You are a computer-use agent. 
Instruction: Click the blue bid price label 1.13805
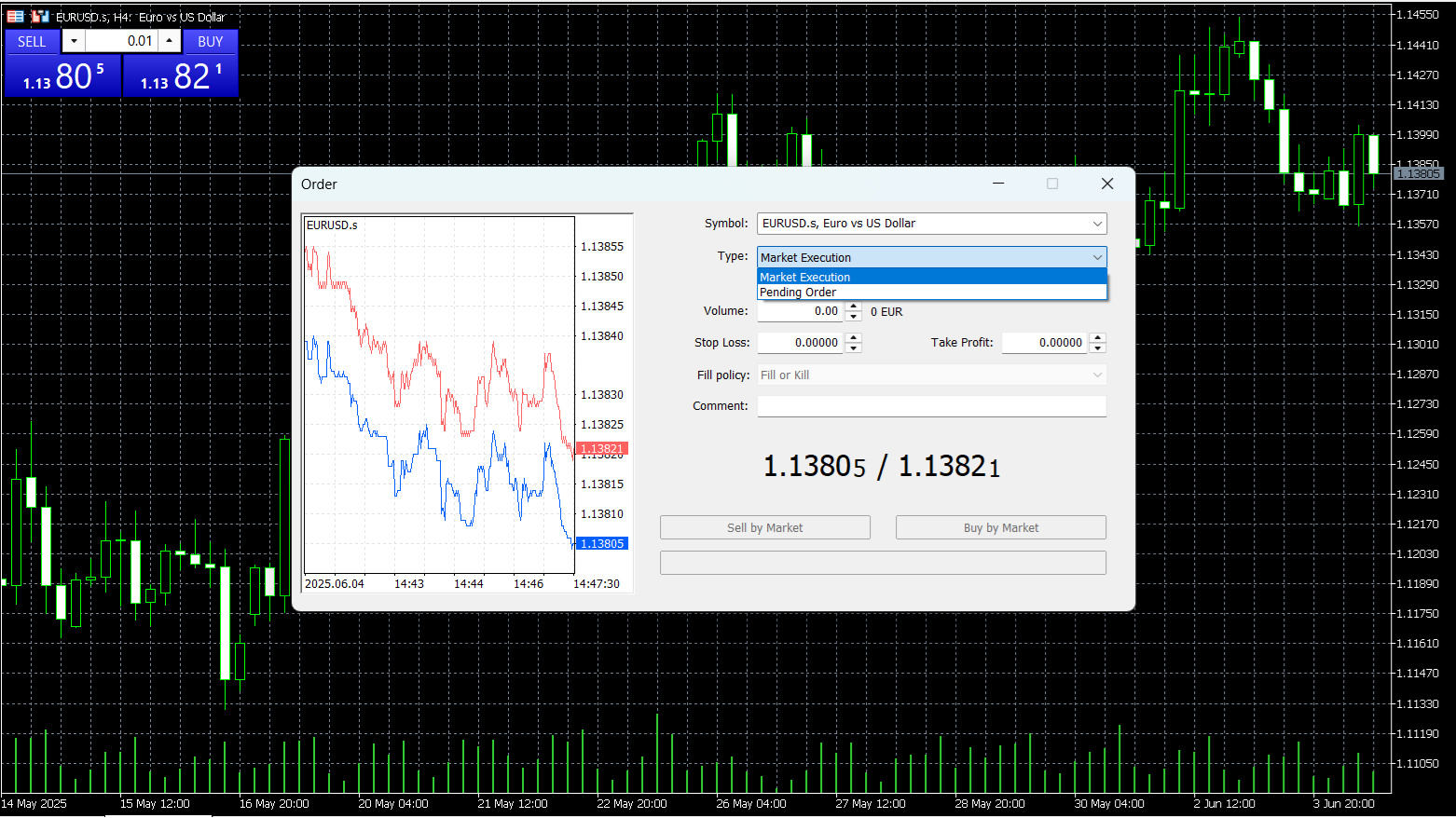point(602,543)
